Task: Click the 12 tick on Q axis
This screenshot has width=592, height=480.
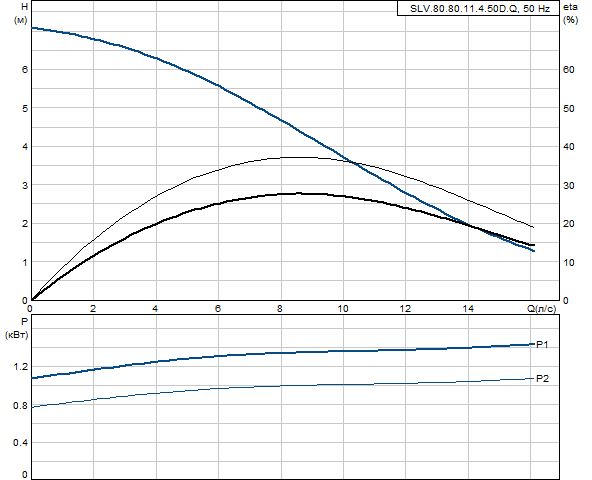Action: 405,309
